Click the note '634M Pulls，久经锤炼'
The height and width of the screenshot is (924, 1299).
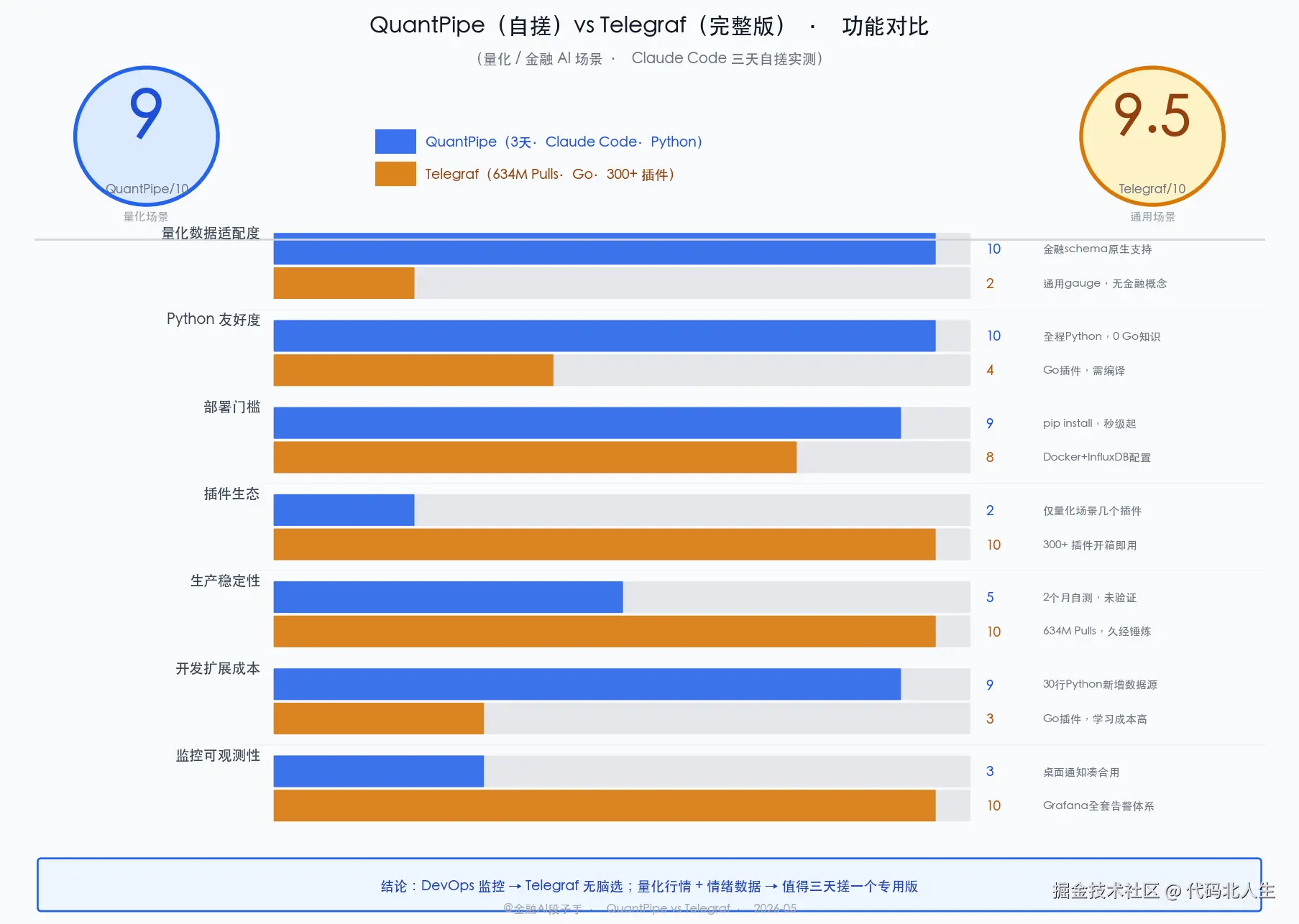point(1097,631)
